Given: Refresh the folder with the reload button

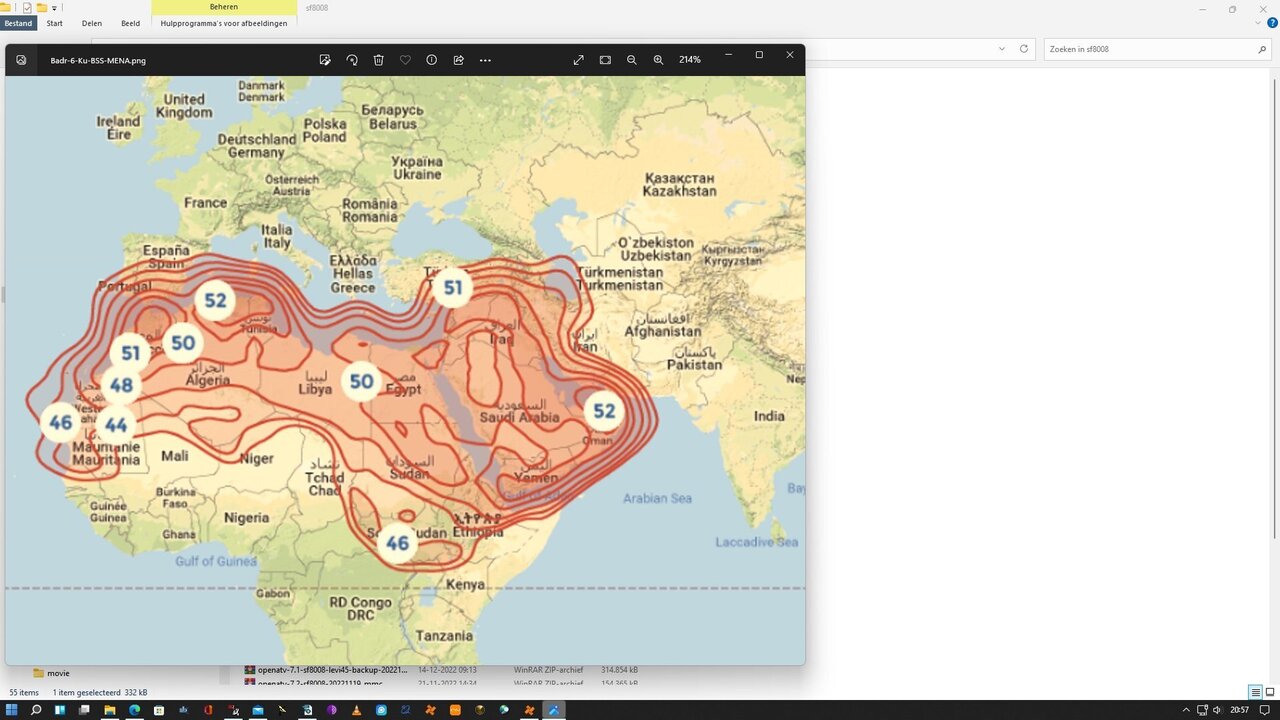Looking at the screenshot, I should click(1024, 49).
